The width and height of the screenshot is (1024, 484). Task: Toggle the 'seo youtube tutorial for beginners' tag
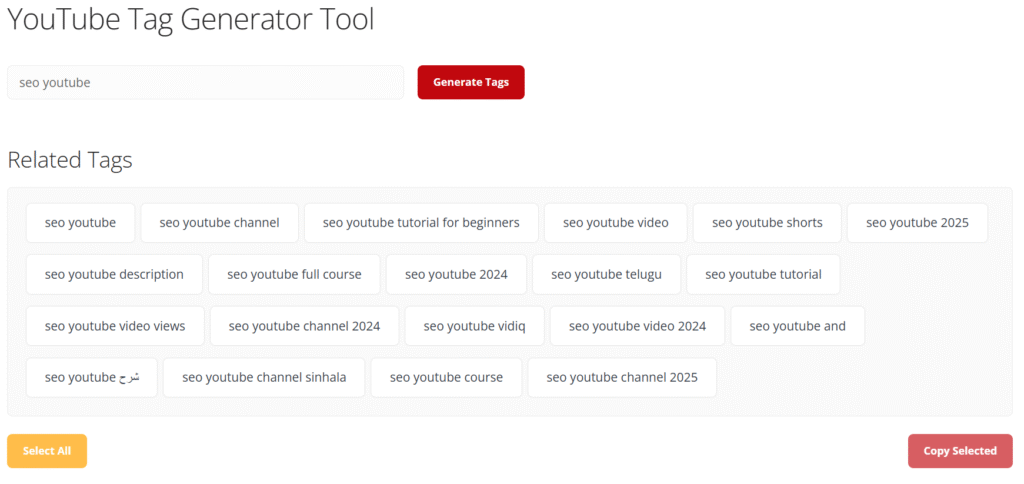pos(421,223)
